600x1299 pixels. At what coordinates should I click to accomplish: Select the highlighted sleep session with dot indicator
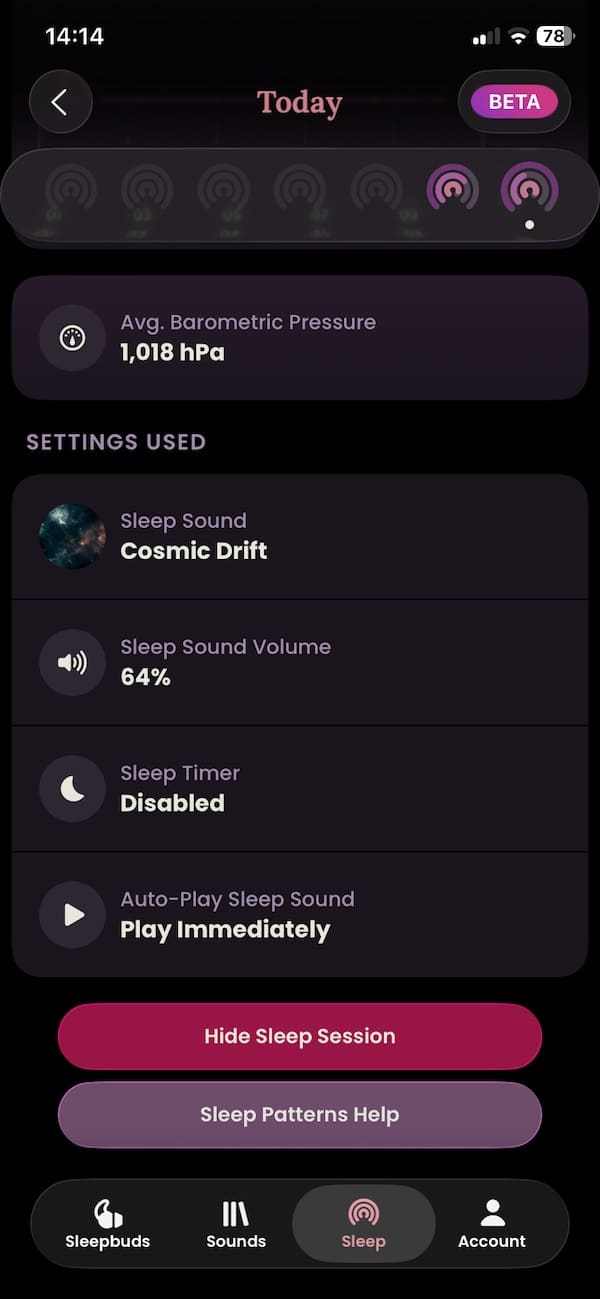[529, 189]
